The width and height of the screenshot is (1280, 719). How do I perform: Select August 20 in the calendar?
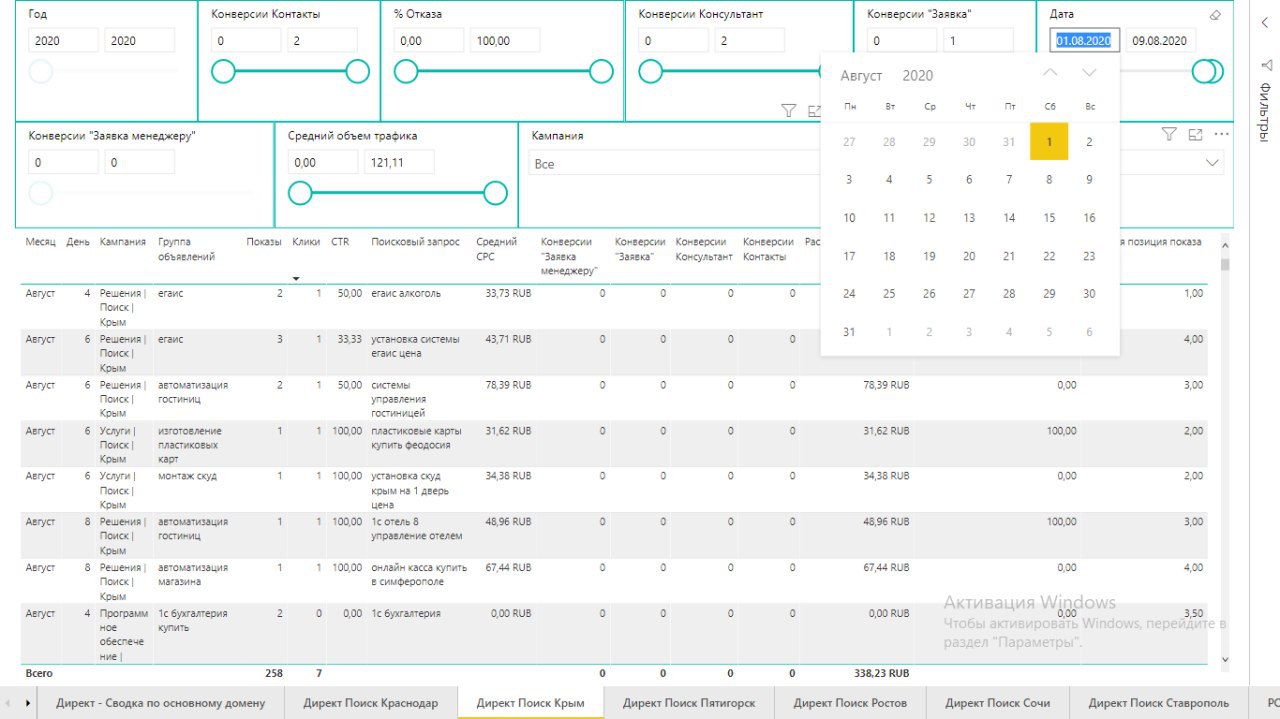coord(969,256)
